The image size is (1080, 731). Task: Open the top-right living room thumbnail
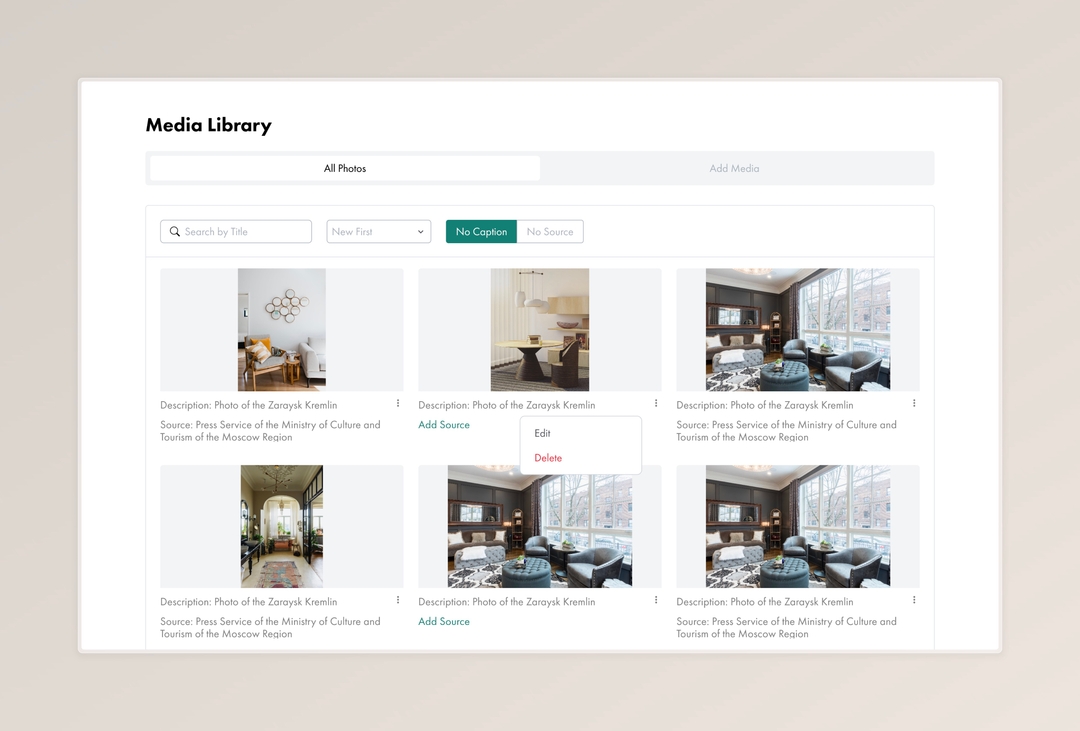coord(798,330)
